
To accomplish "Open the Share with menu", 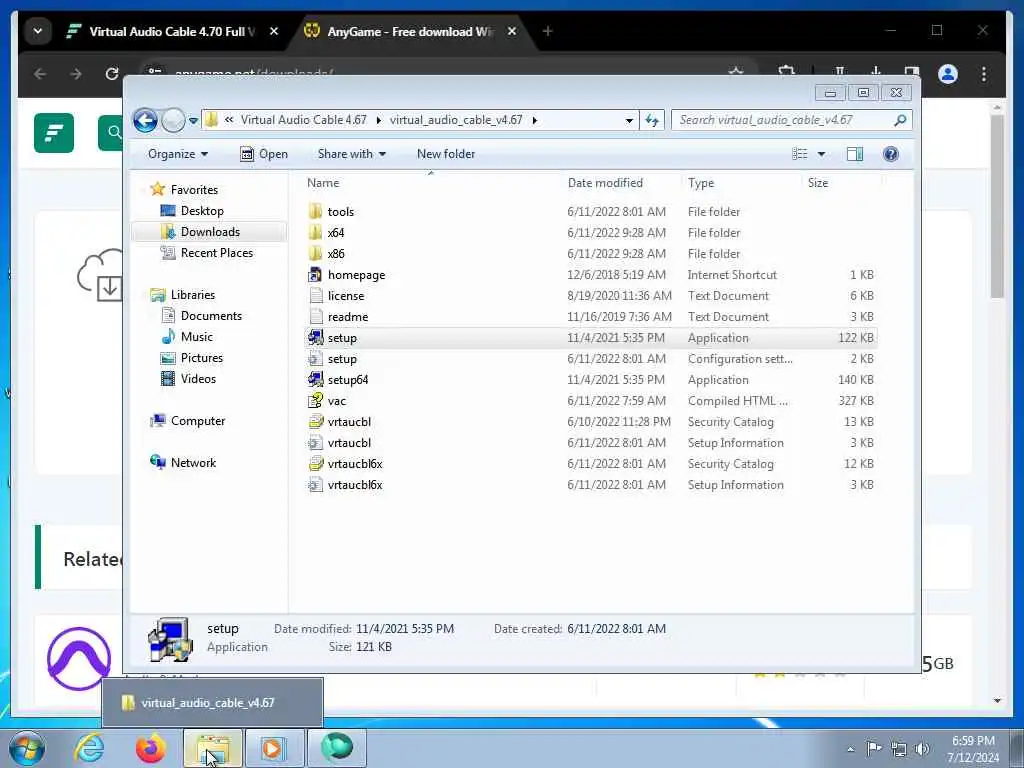I will coord(351,154).
